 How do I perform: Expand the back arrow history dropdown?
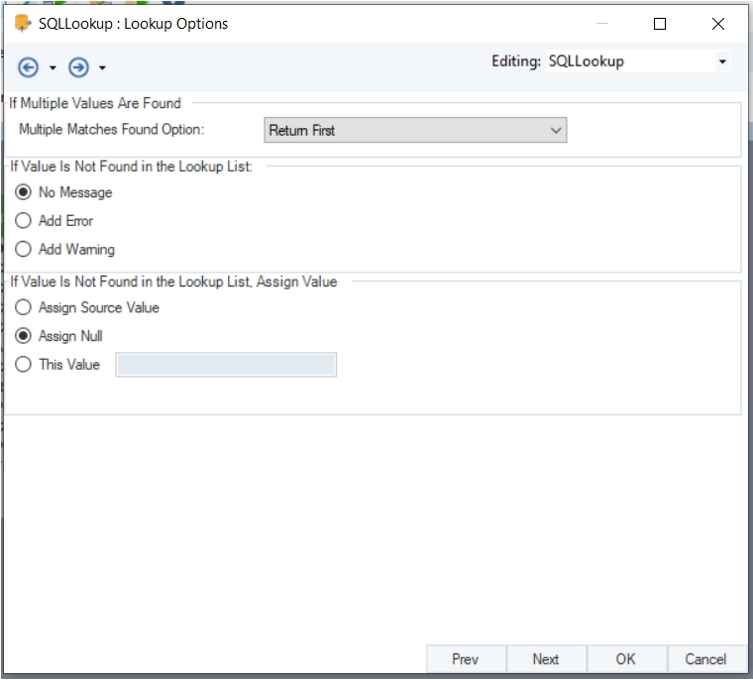coord(53,68)
